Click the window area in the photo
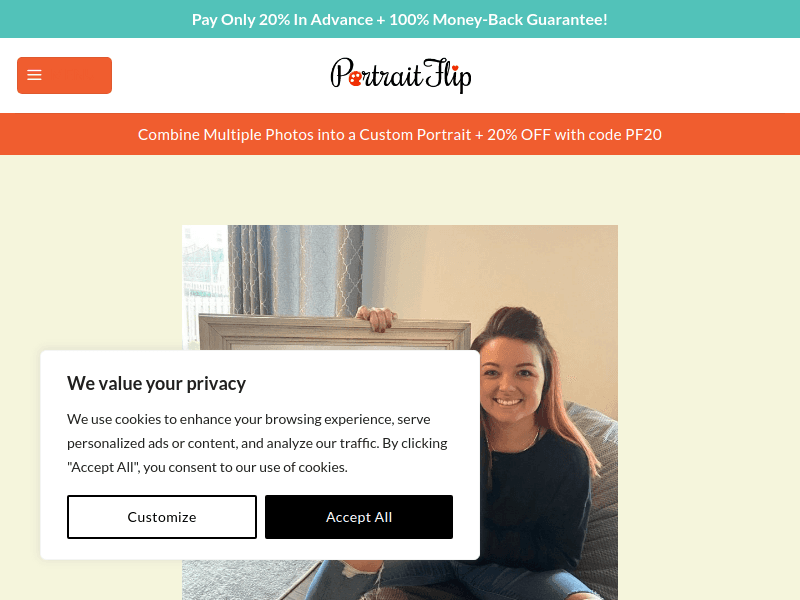The width and height of the screenshot is (800, 600). (x=205, y=283)
